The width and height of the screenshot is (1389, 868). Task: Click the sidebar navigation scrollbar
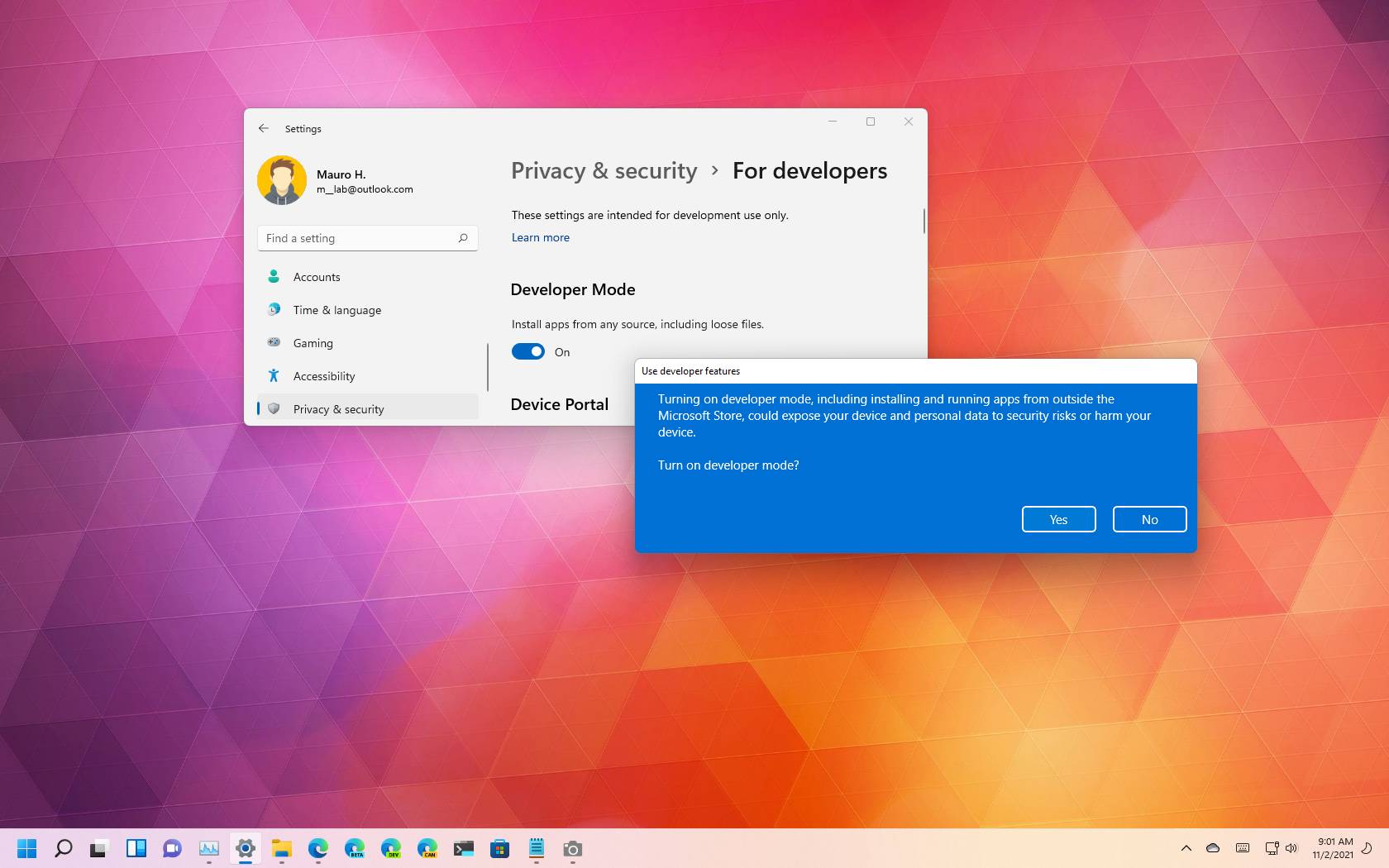tap(488, 367)
